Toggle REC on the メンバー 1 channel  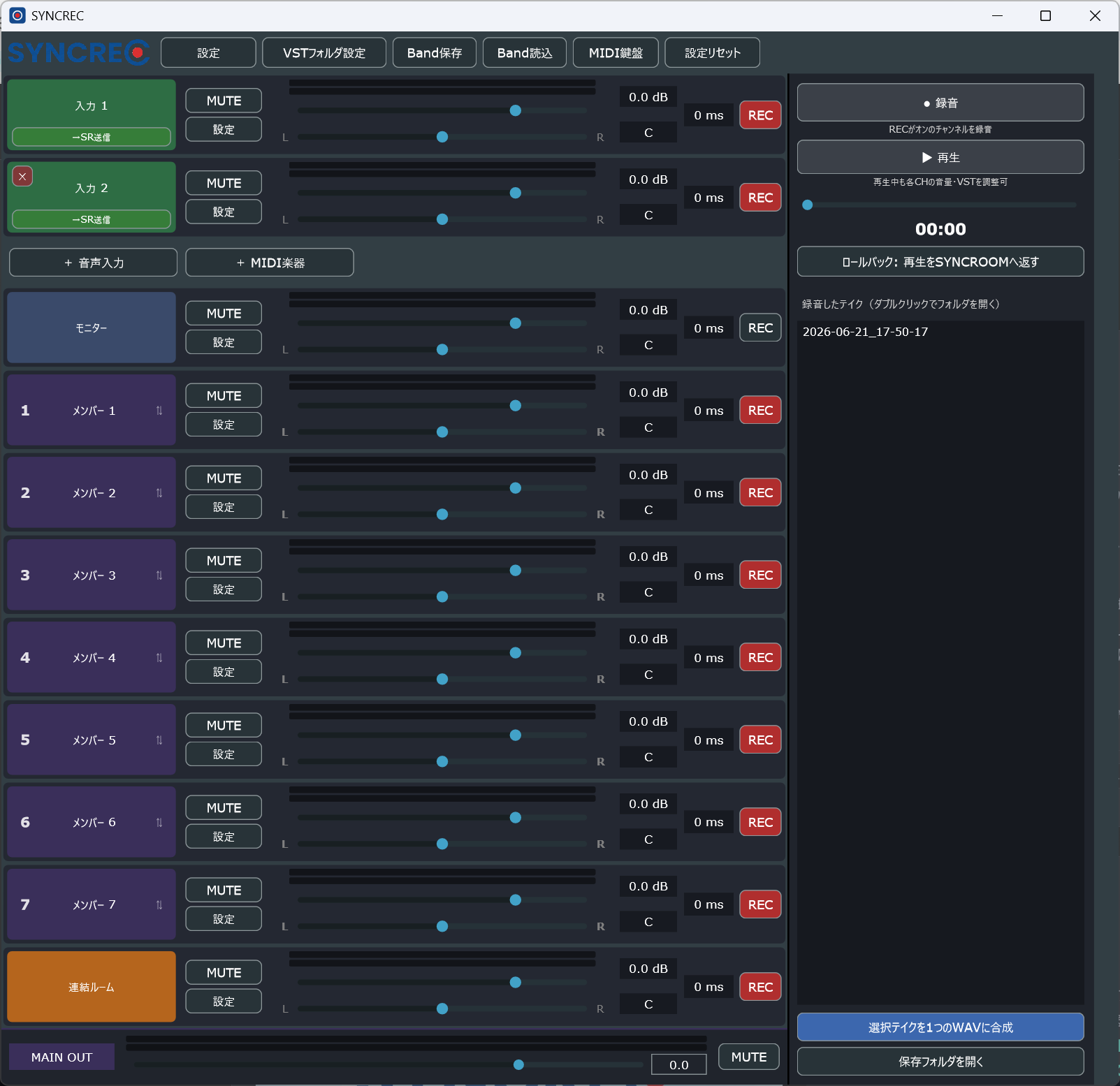(760, 411)
